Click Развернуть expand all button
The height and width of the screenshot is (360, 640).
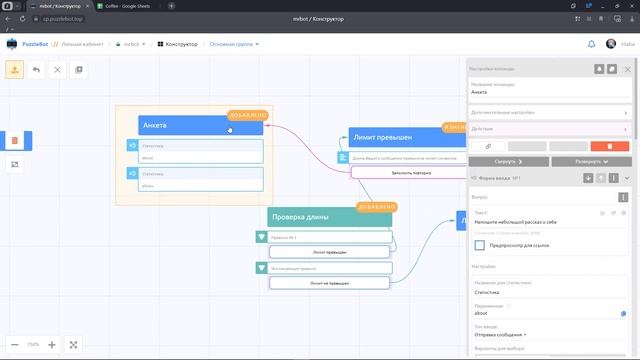591,162
